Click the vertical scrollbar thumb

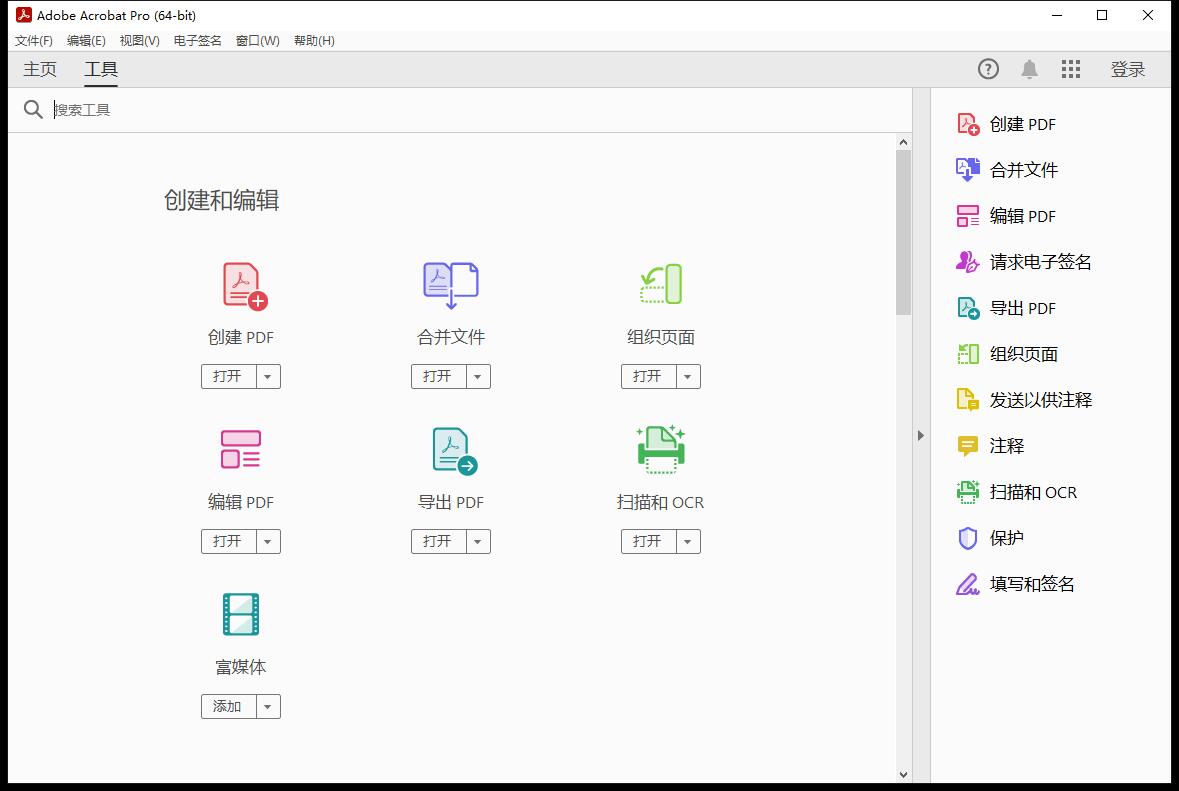coord(903,232)
